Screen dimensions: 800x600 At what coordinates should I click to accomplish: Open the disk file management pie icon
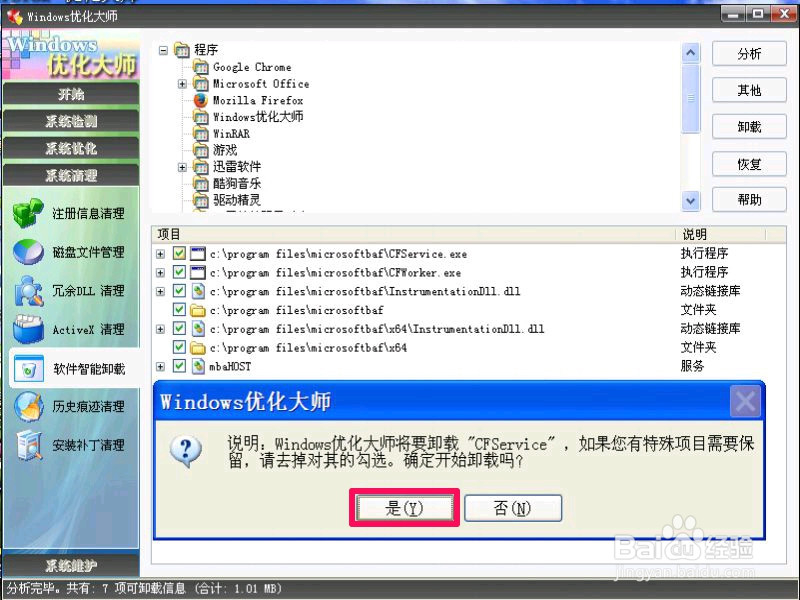click(28, 252)
